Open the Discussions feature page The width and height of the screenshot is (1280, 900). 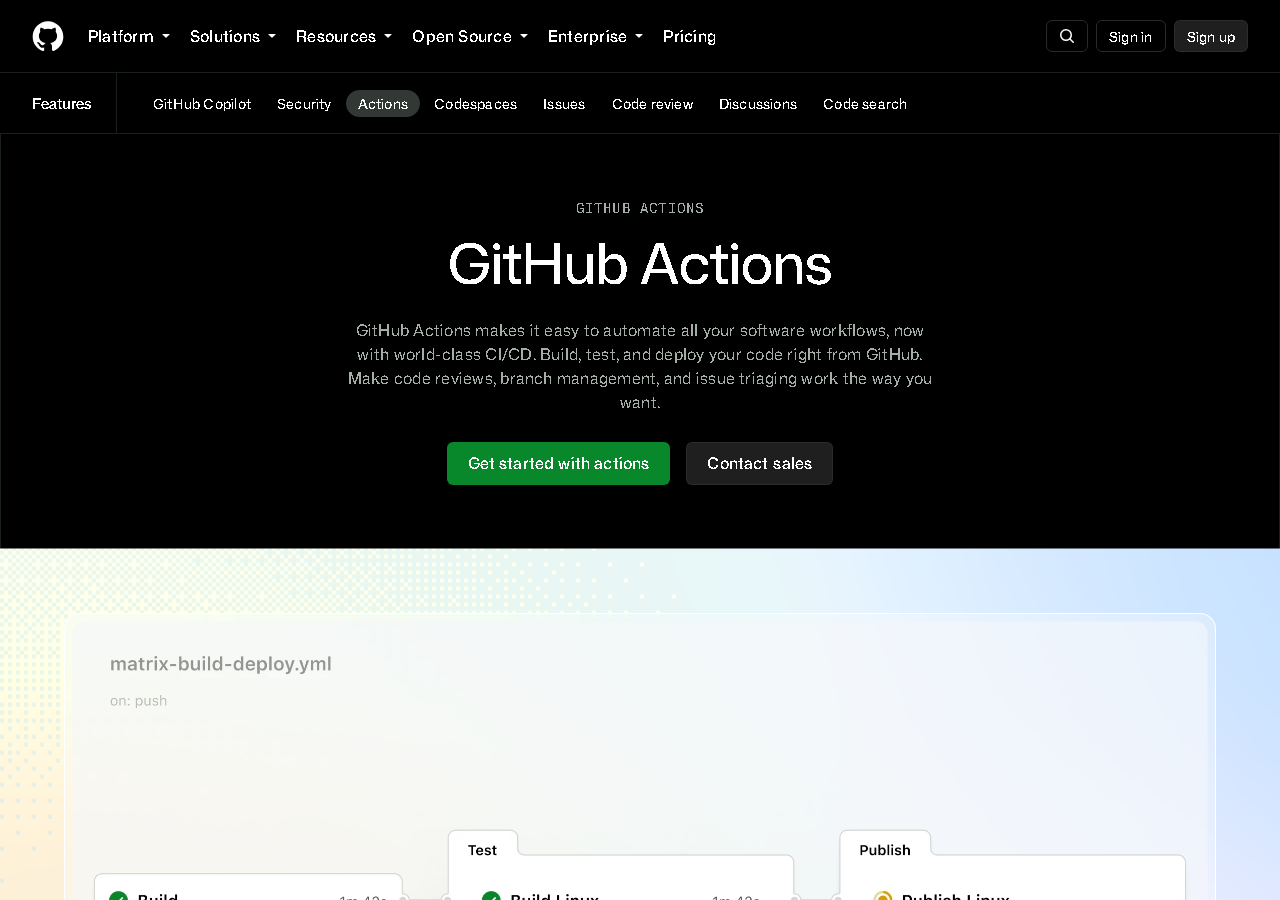(x=758, y=104)
